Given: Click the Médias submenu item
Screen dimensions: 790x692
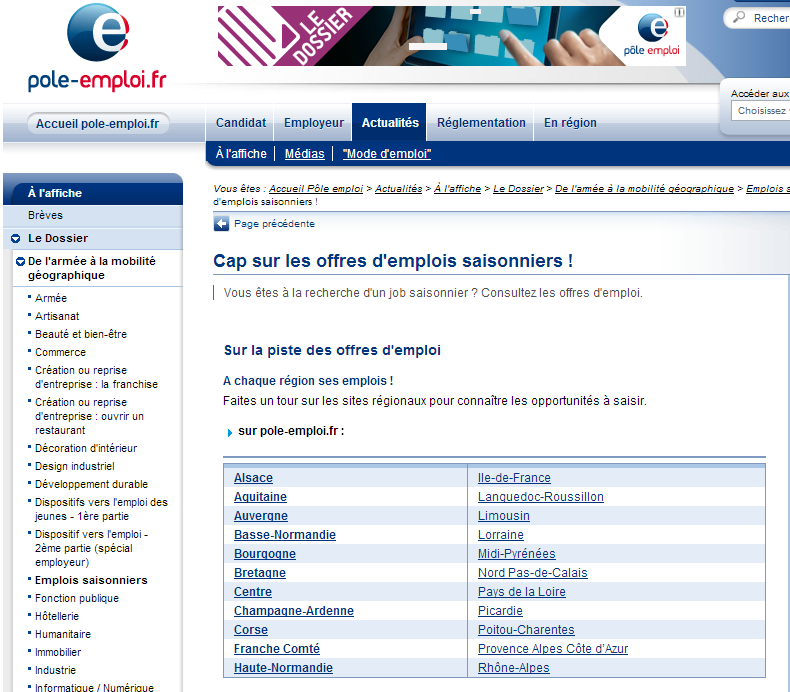Looking at the screenshot, I should (x=304, y=154).
